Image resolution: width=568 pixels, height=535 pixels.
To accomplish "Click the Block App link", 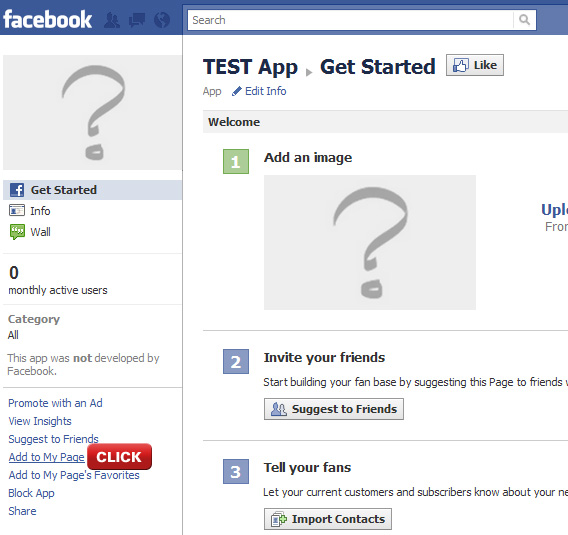I will [32, 493].
